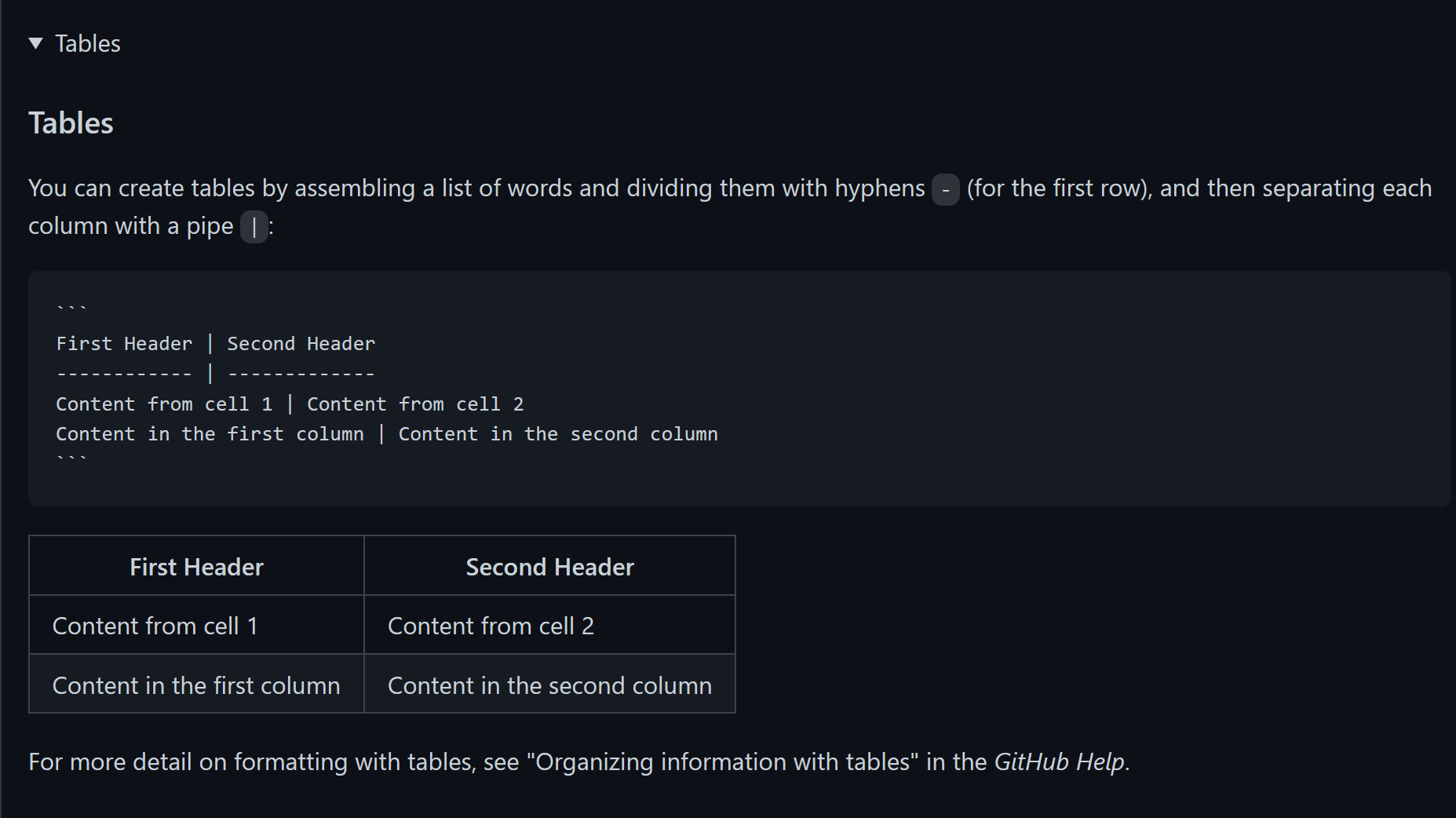The width and height of the screenshot is (1456, 818).
Task: Click 'Content in the second column' cell
Action: tap(549, 684)
